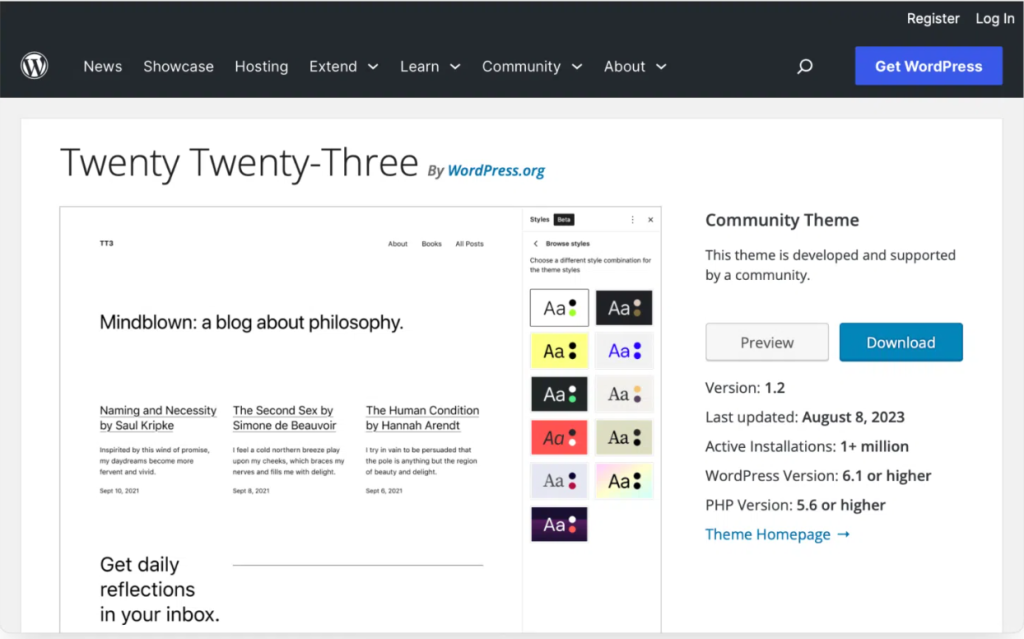Select the lavender-grey style swatch

tap(559, 481)
